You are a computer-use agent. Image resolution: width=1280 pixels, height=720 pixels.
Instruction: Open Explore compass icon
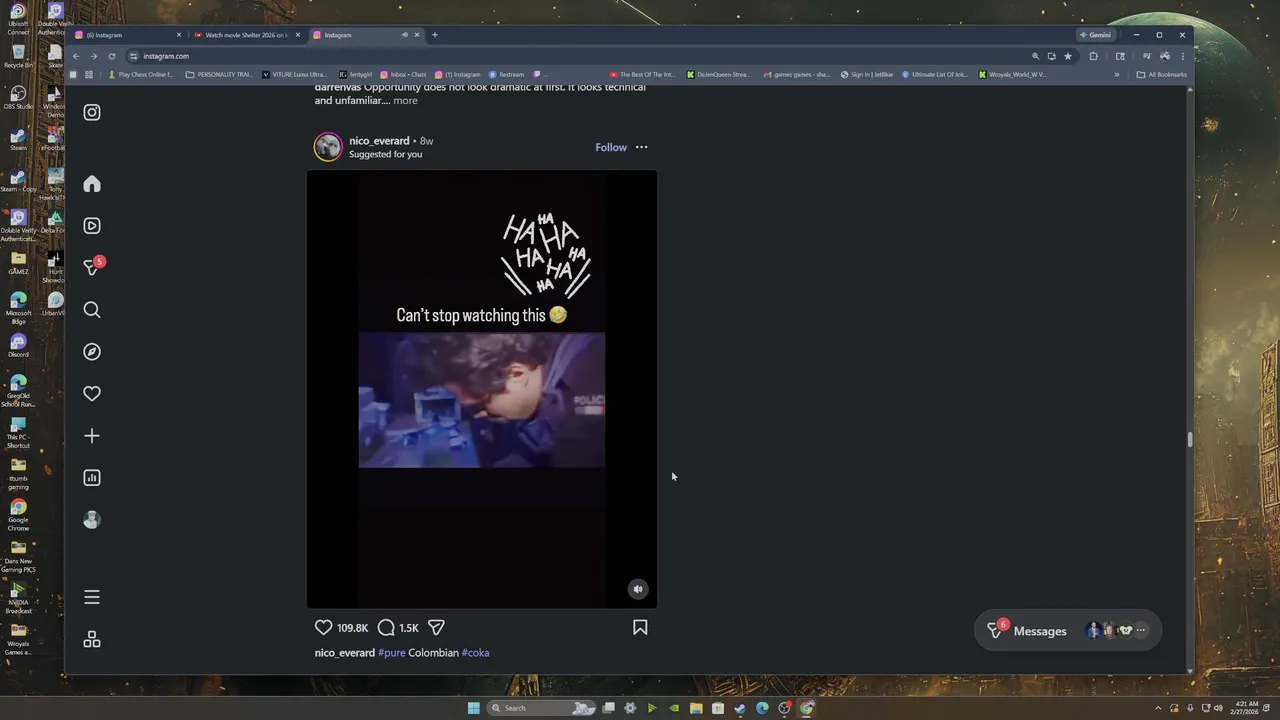coord(92,352)
